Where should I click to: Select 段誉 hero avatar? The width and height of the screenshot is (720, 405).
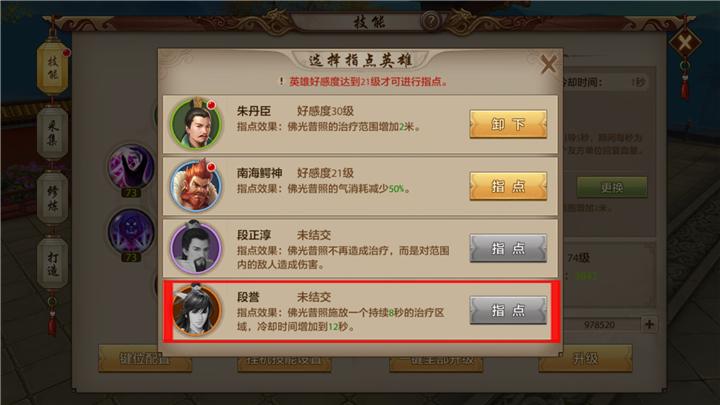coord(196,310)
